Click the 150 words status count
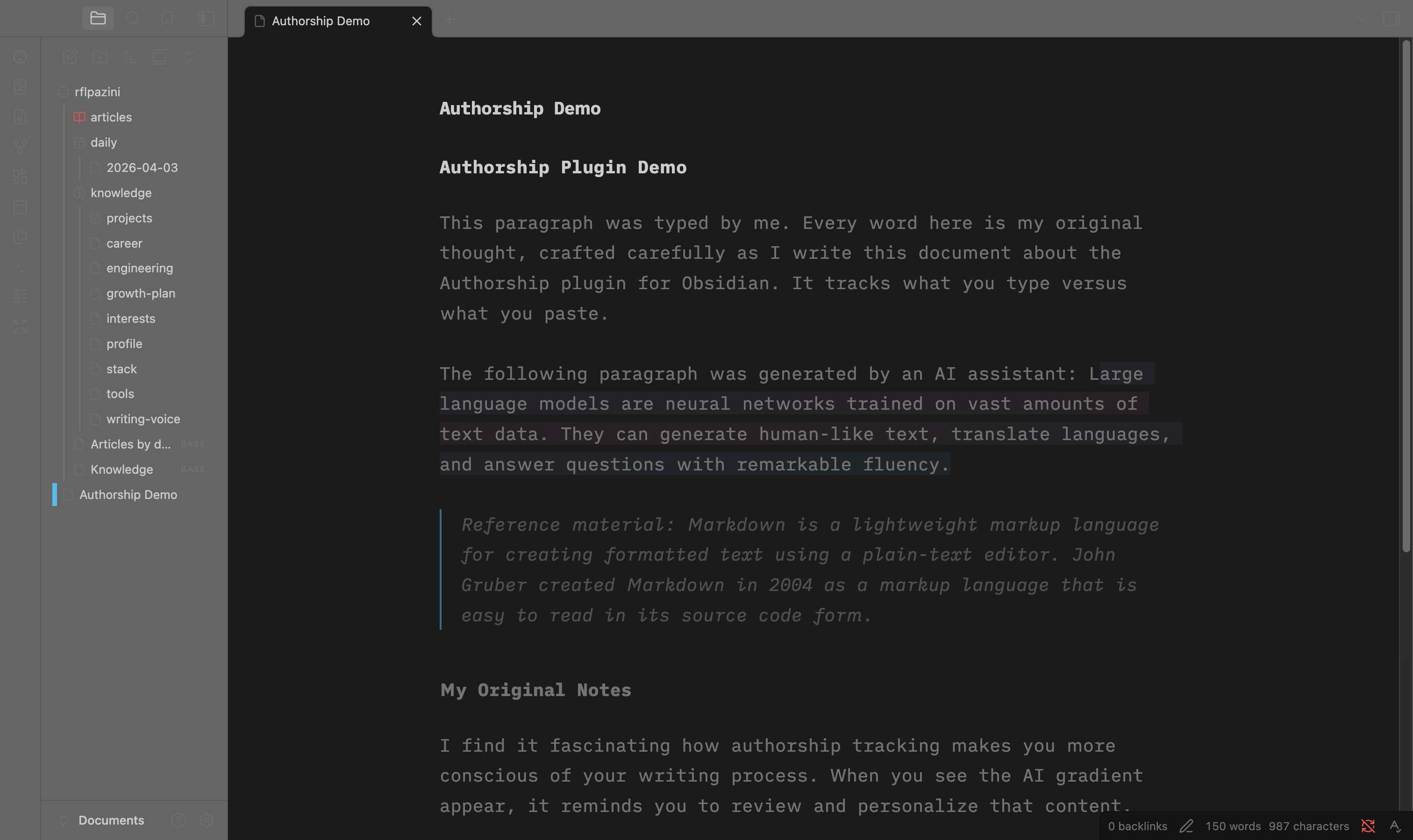The image size is (1413, 840). click(1233, 826)
